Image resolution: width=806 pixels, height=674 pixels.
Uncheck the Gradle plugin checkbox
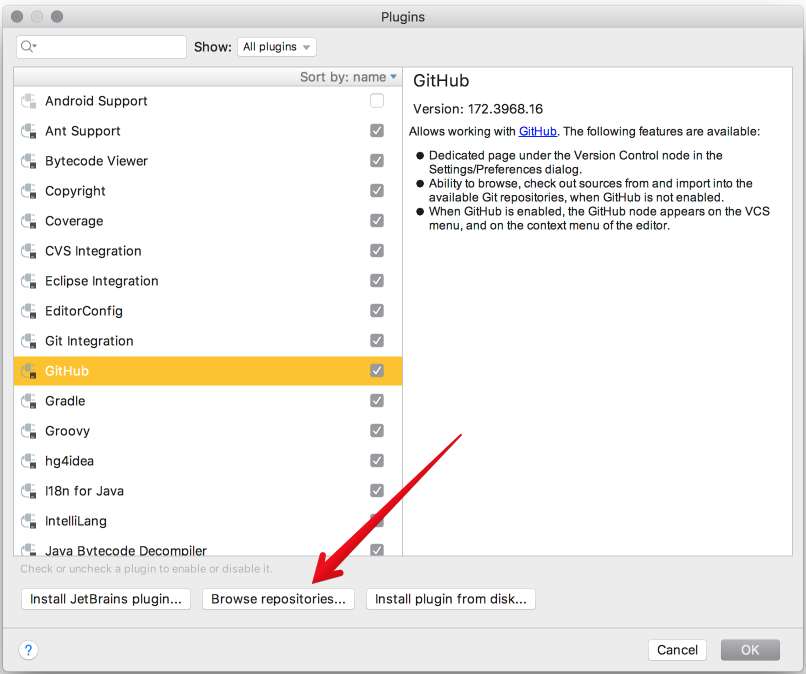[377, 400]
